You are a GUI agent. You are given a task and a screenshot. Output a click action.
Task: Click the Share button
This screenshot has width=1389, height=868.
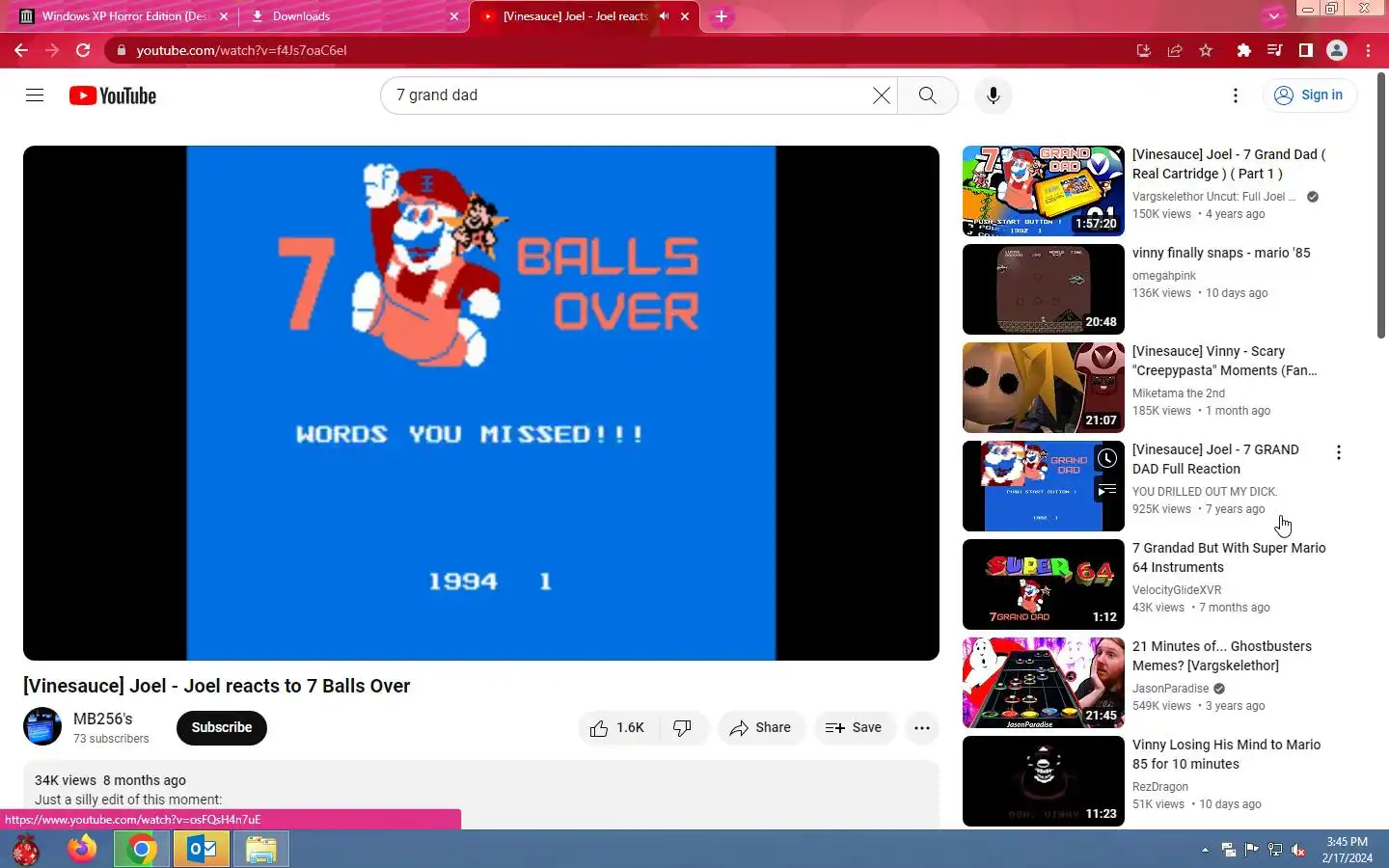(x=761, y=728)
